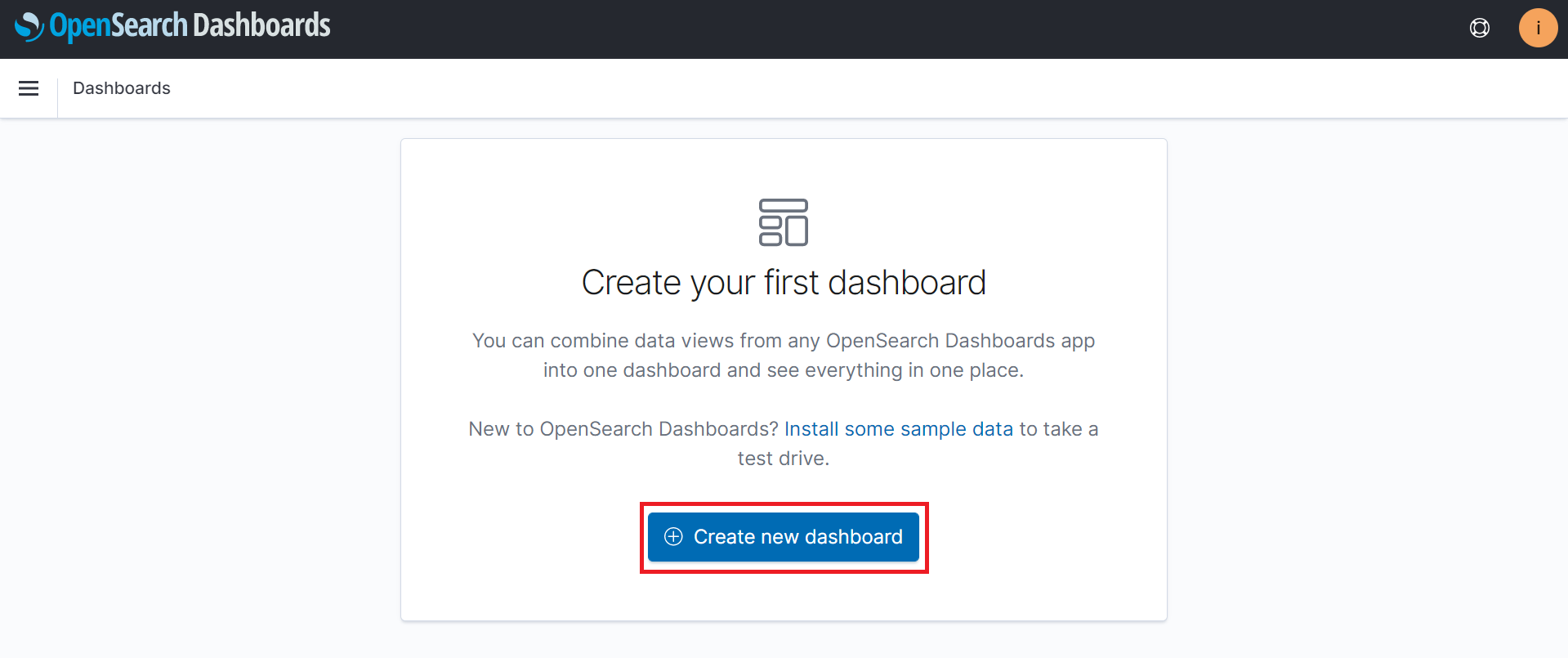The image size is (1568, 658).
Task: Click the word OpenSearch in the top logo
Action: pyautogui.click(x=118, y=26)
